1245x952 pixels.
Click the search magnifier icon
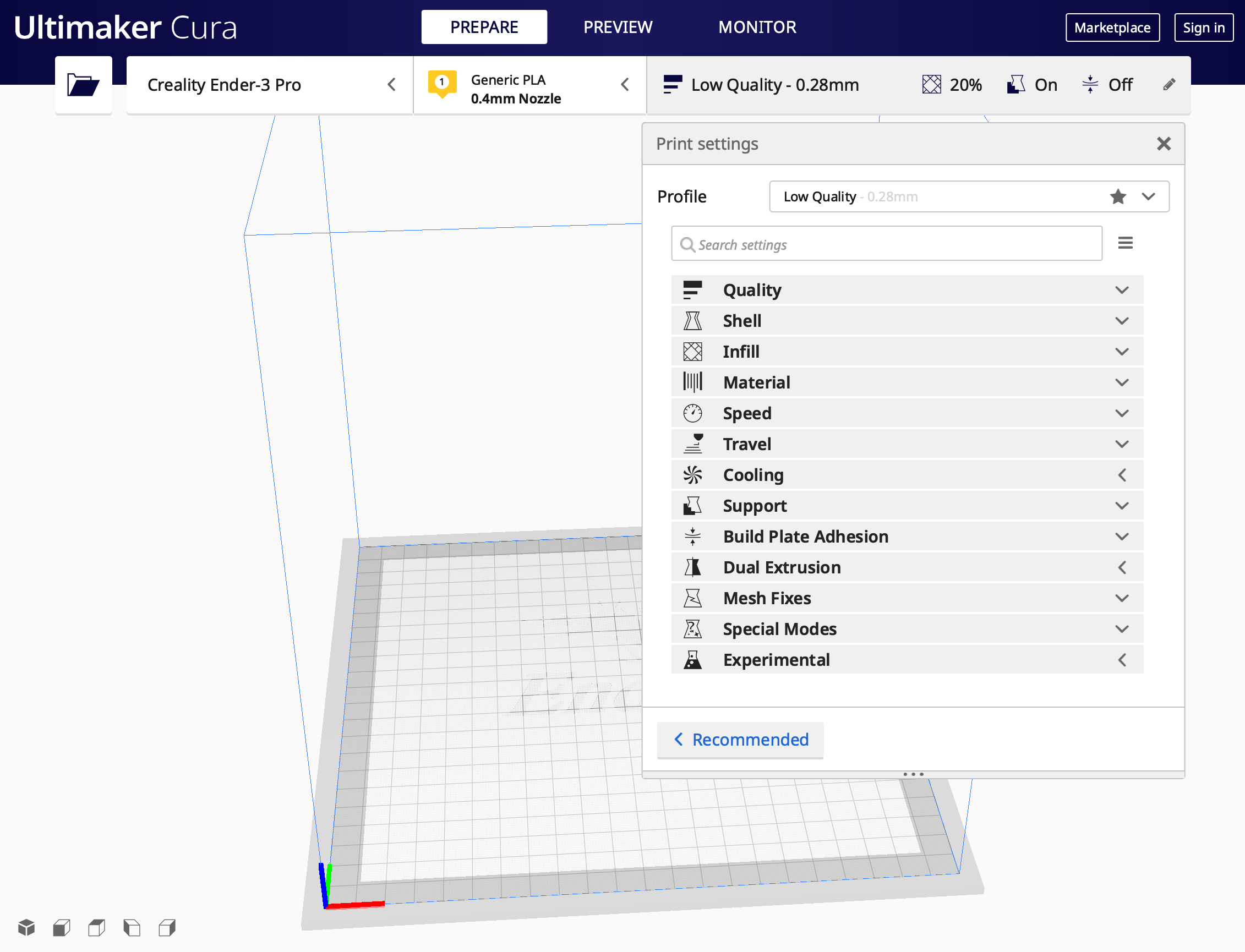687,244
